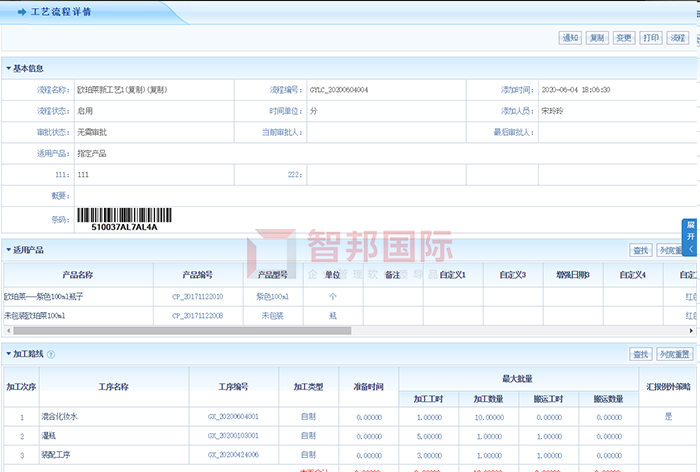Collapse the 加工路线 section

pyautogui.click(x=8, y=354)
